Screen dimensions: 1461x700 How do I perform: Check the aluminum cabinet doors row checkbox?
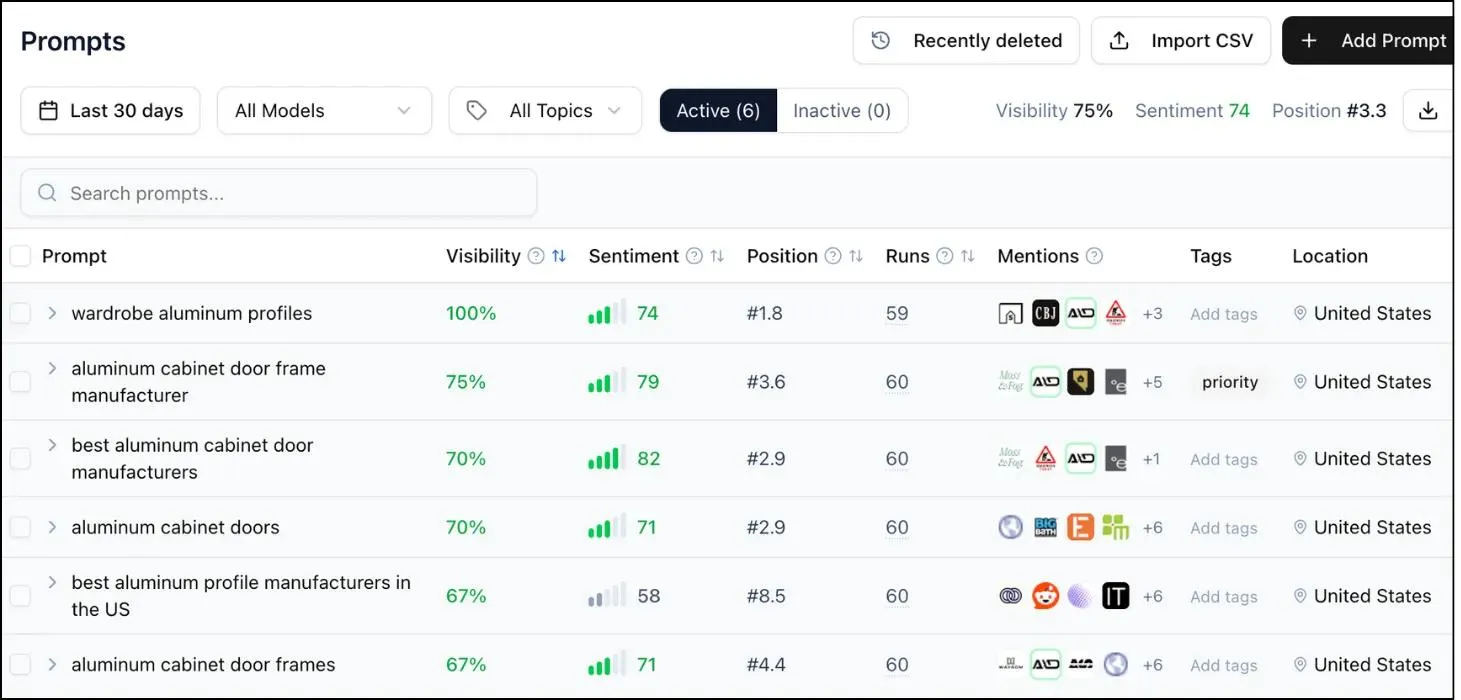[20, 527]
